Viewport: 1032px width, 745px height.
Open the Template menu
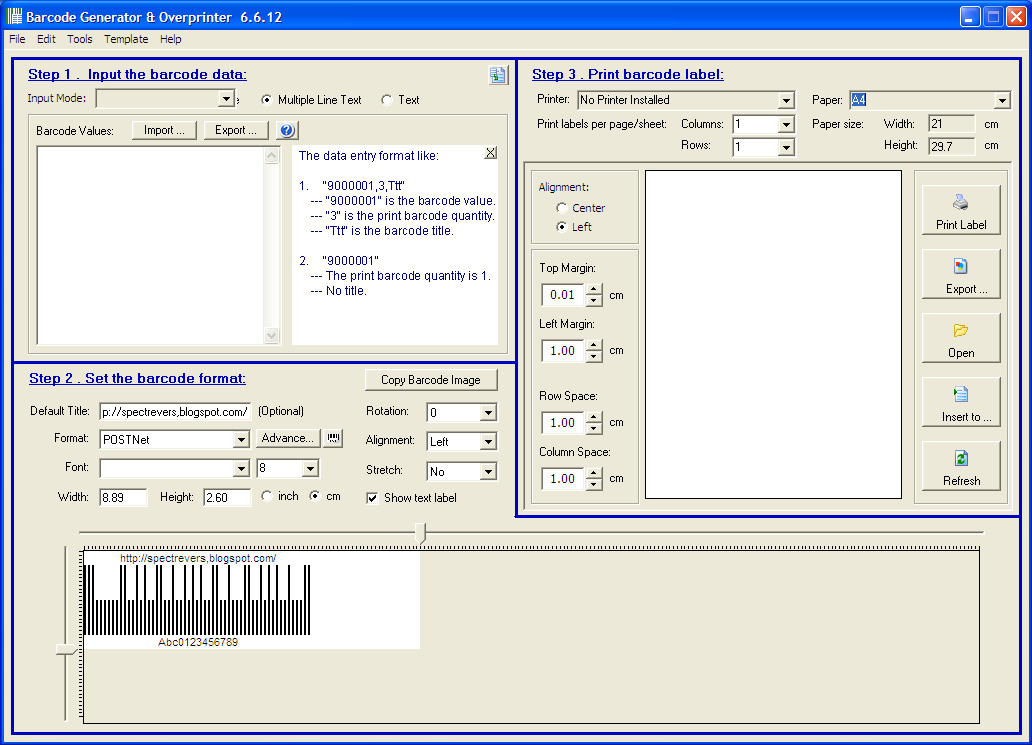click(126, 39)
